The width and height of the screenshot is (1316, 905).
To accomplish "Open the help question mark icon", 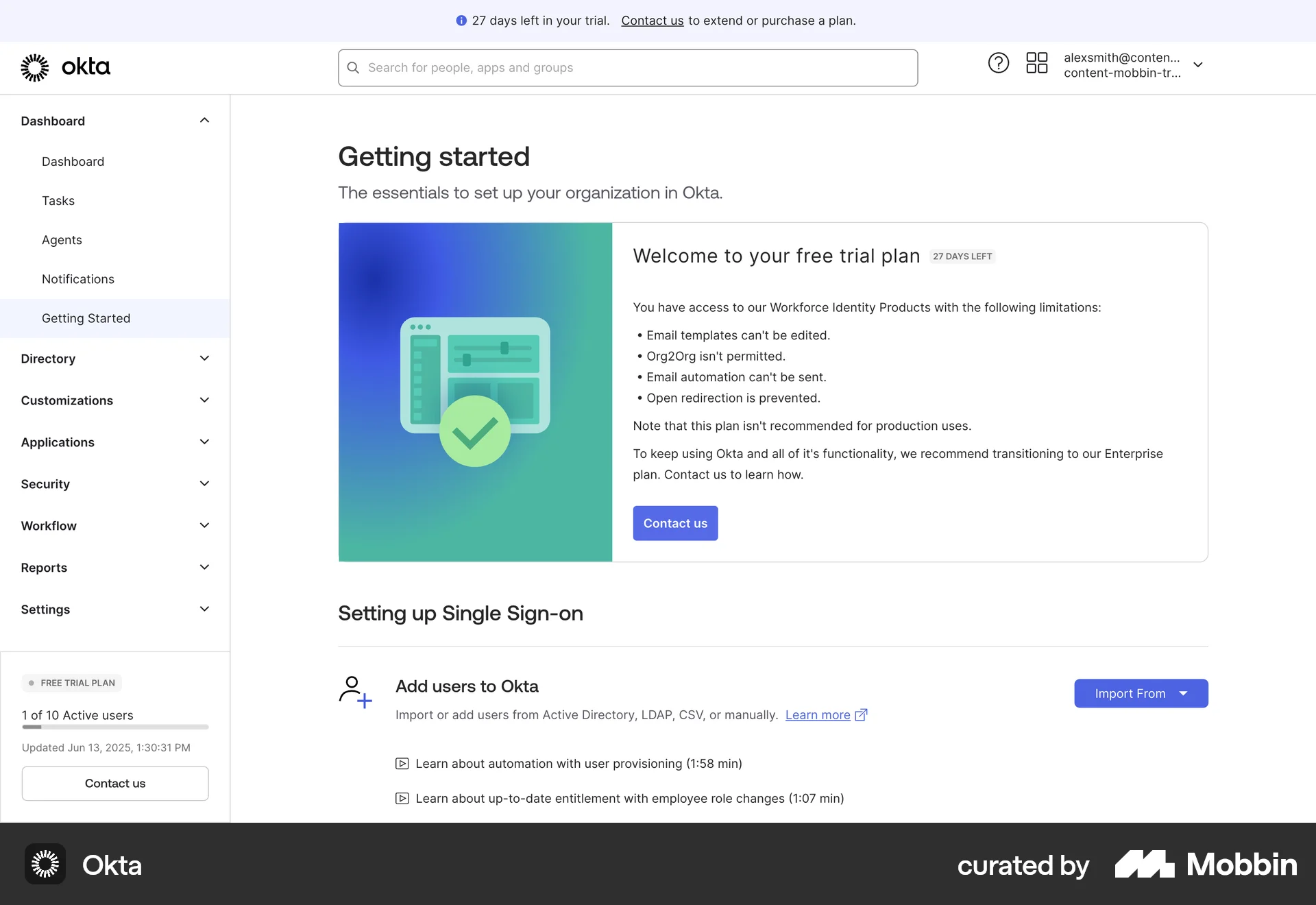I will [x=998, y=62].
